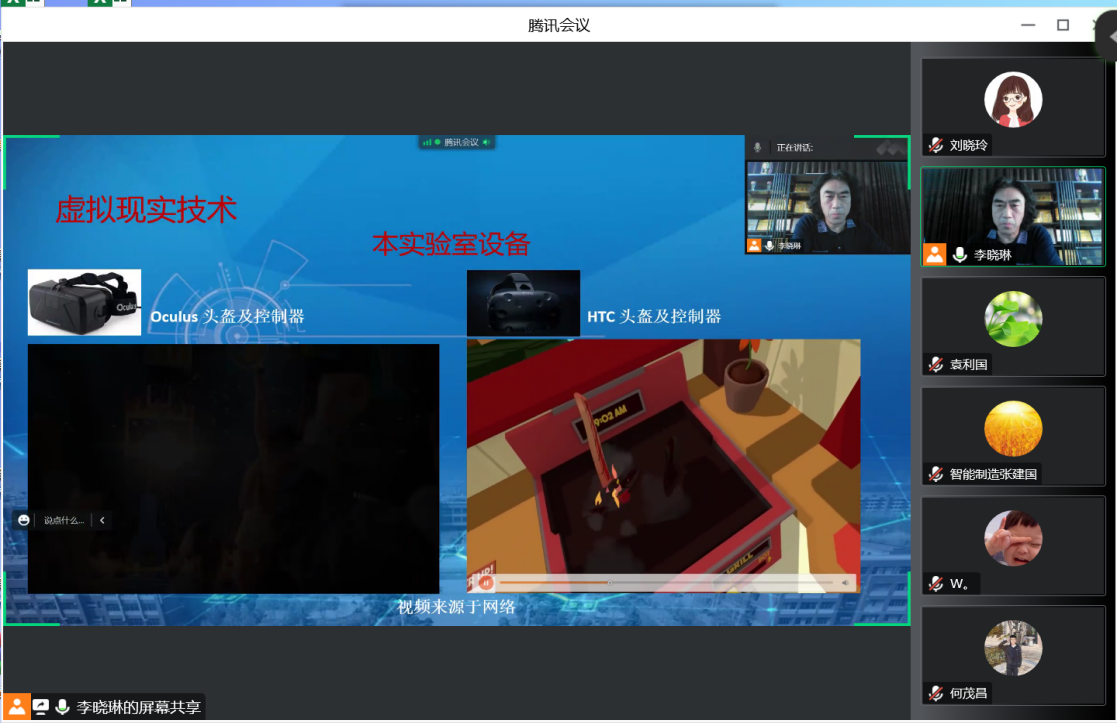
Task: Click the Oculus 头盔及控制器 caption
Action: coord(227,316)
